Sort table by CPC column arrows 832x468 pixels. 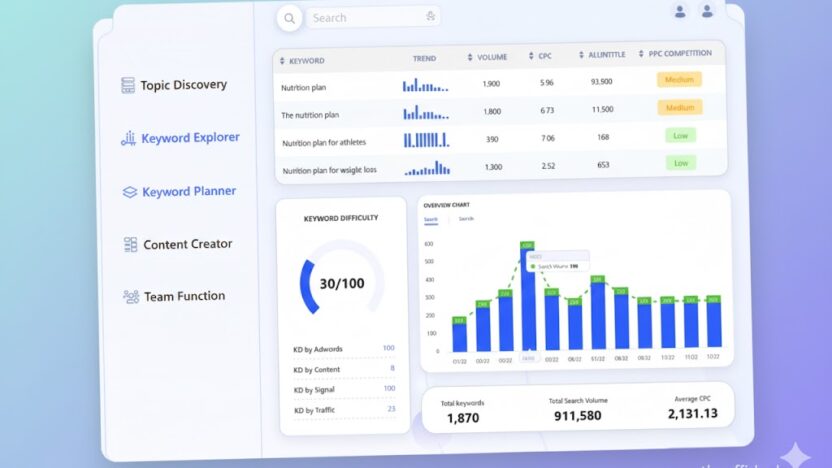[x=532, y=57]
